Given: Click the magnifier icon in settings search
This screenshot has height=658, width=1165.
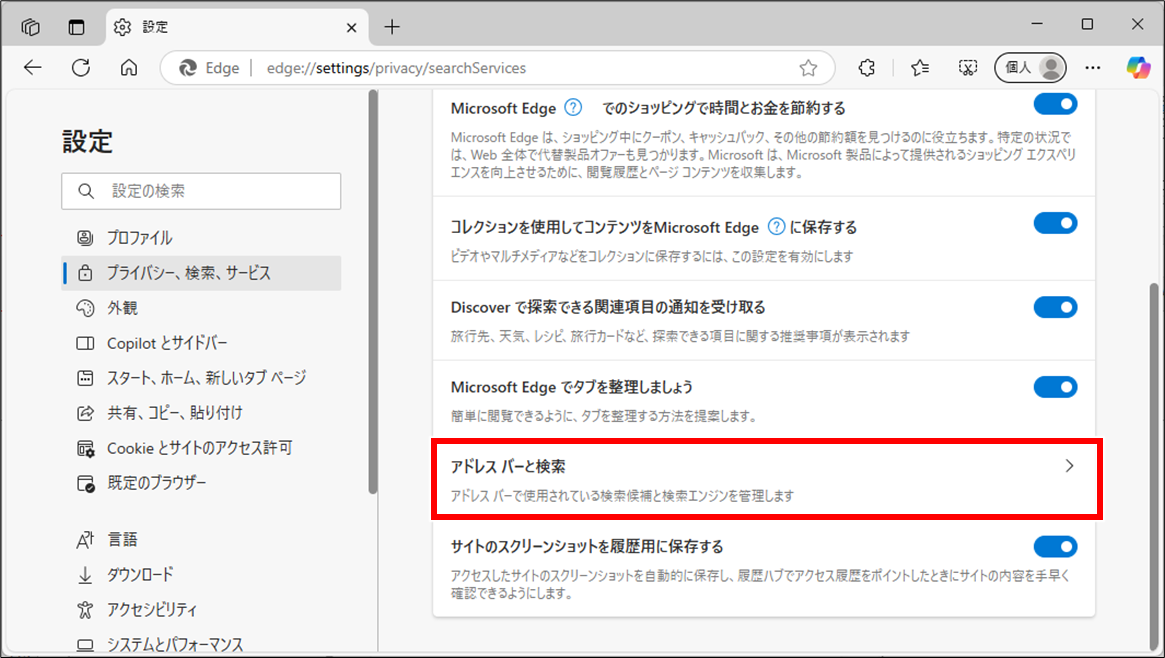Looking at the screenshot, I should pyautogui.click(x=86, y=191).
